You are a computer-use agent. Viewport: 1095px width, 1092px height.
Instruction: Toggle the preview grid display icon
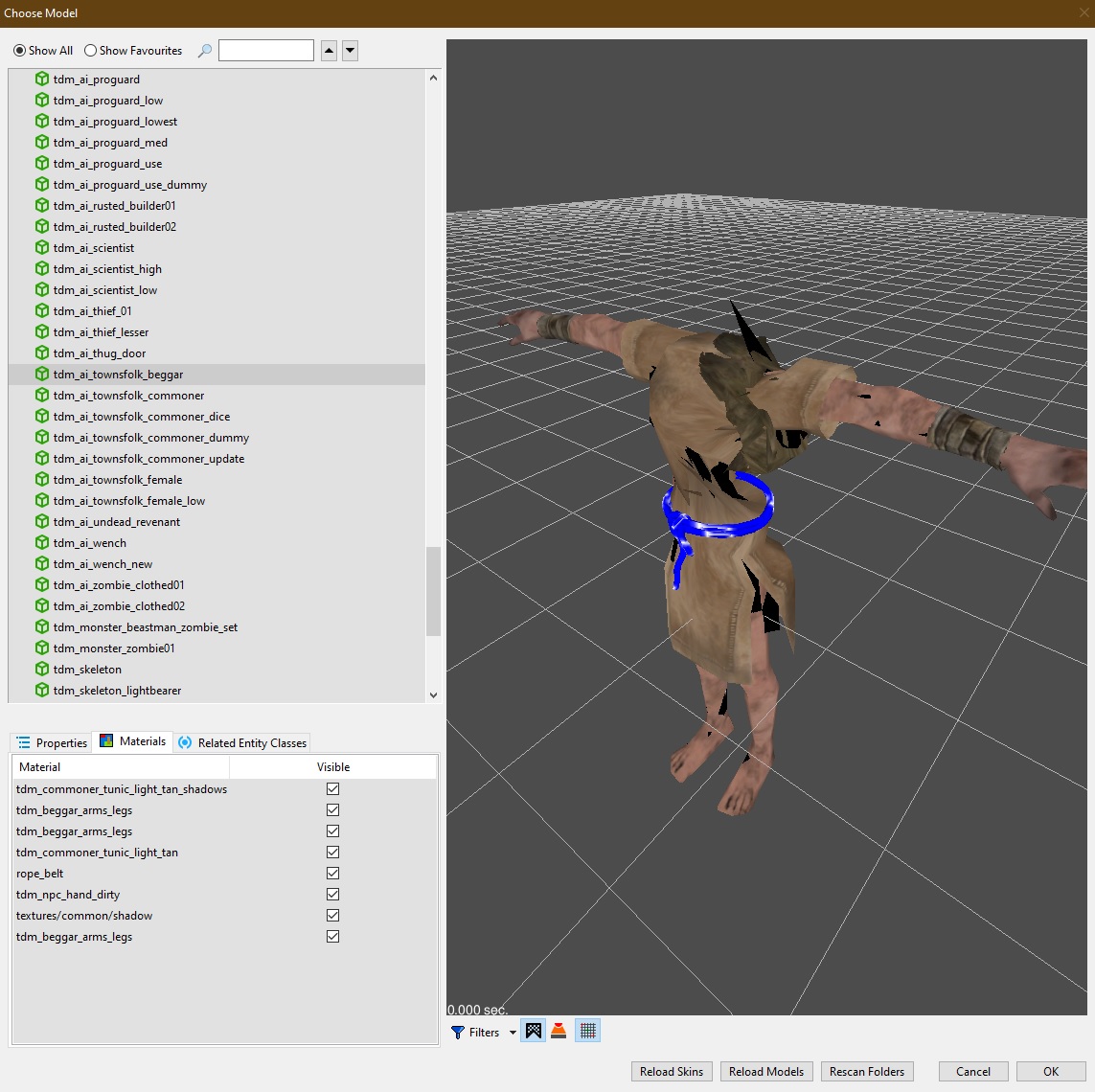pos(588,1032)
